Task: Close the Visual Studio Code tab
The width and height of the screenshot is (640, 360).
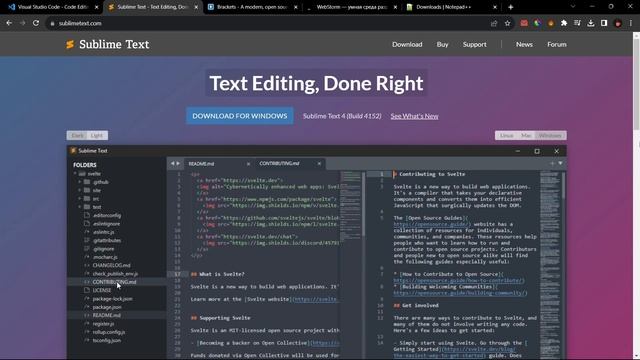Action: pyautogui.click(x=96, y=7)
